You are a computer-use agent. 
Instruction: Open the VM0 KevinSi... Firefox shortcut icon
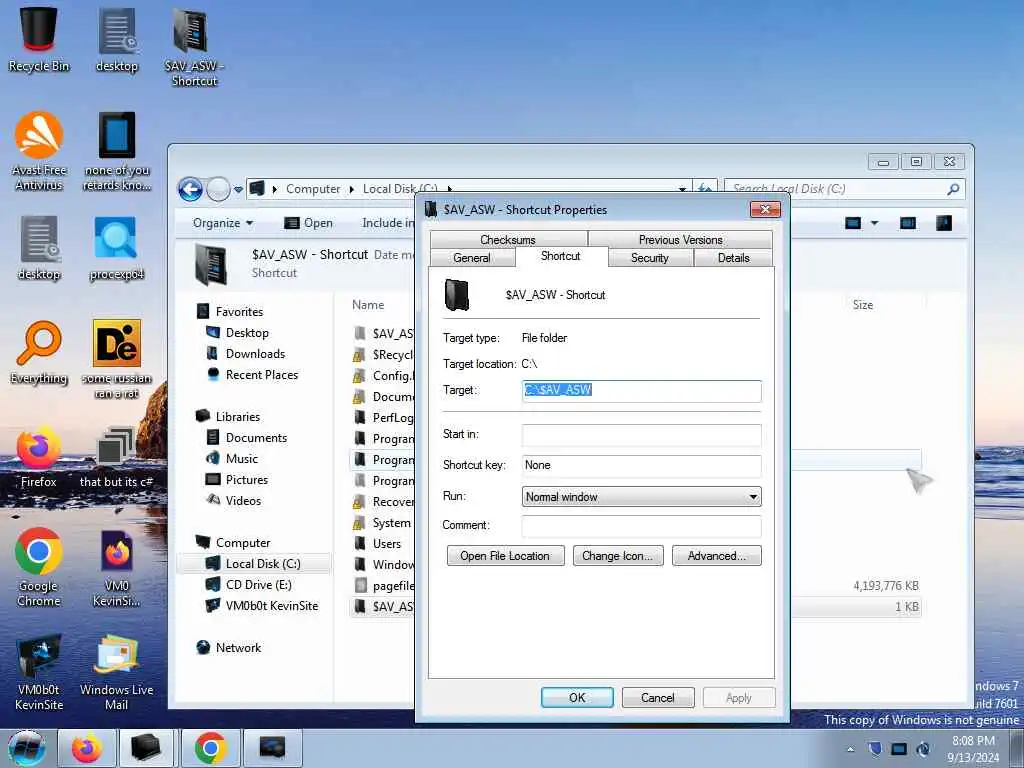coord(116,567)
